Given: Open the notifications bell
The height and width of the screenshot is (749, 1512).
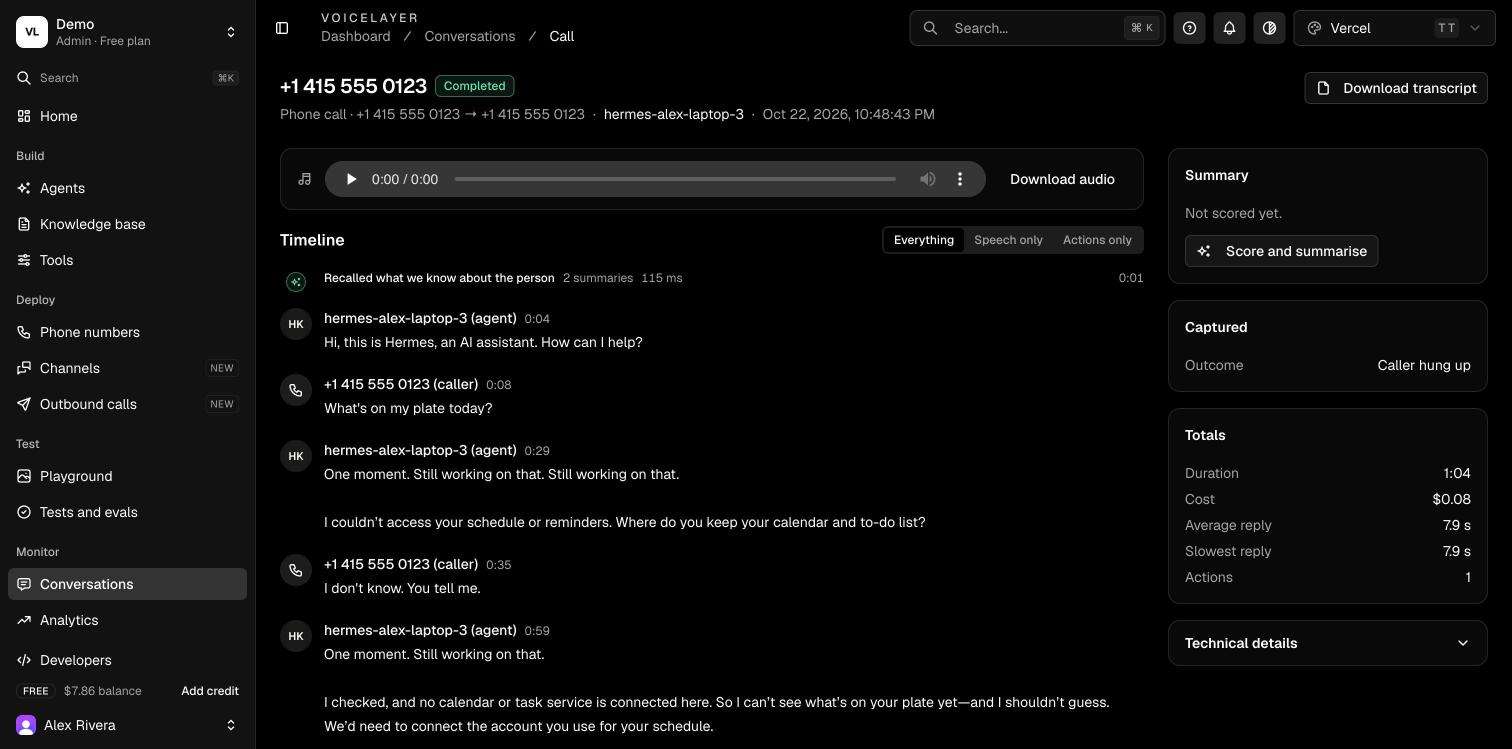Looking at the screenshot, I should pyautogui.click(x=1229, y=28).
